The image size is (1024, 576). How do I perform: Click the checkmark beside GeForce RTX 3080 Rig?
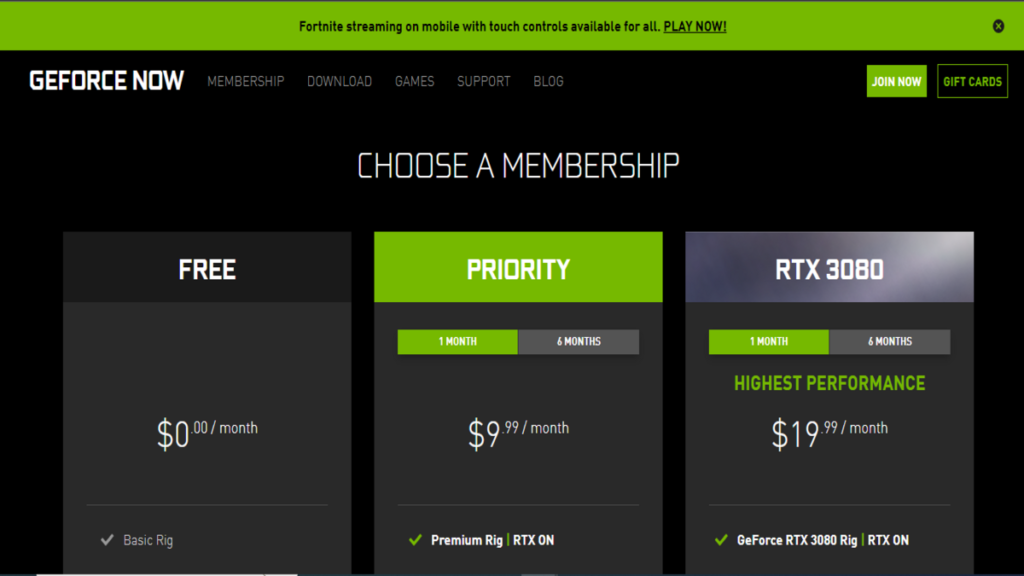click(x=720, y=540)
